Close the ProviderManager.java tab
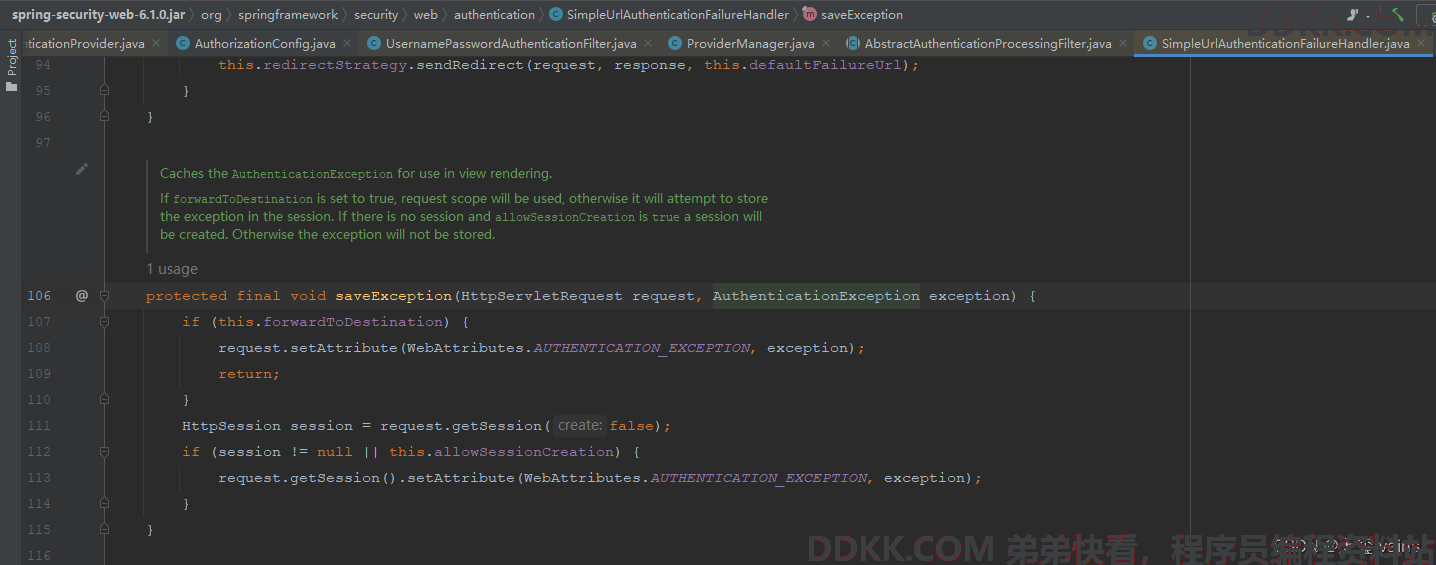Screen dimensions: 1436x565 (x=825, y=44)
